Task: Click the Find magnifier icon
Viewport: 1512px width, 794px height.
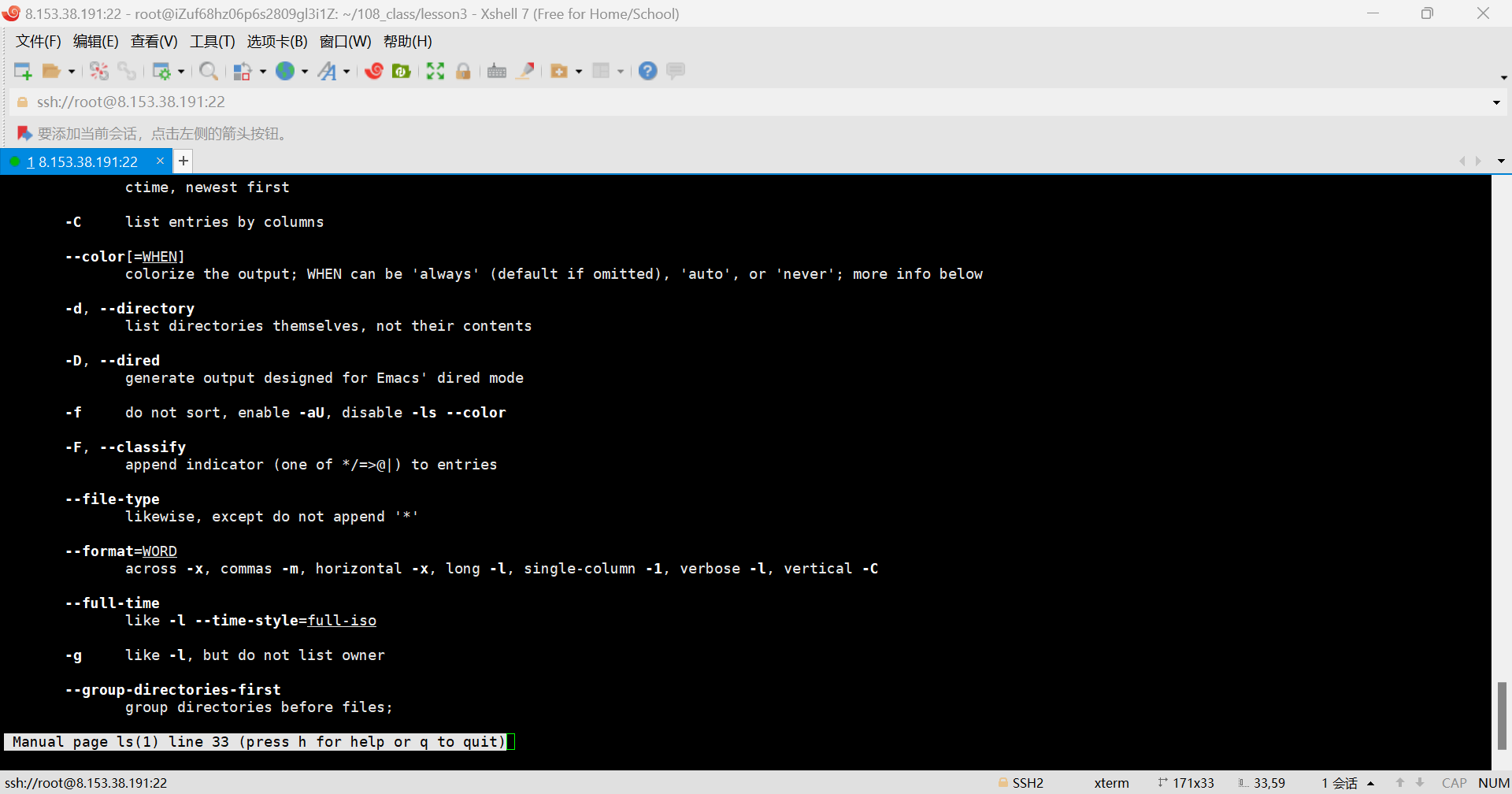Action: (209, 72)
